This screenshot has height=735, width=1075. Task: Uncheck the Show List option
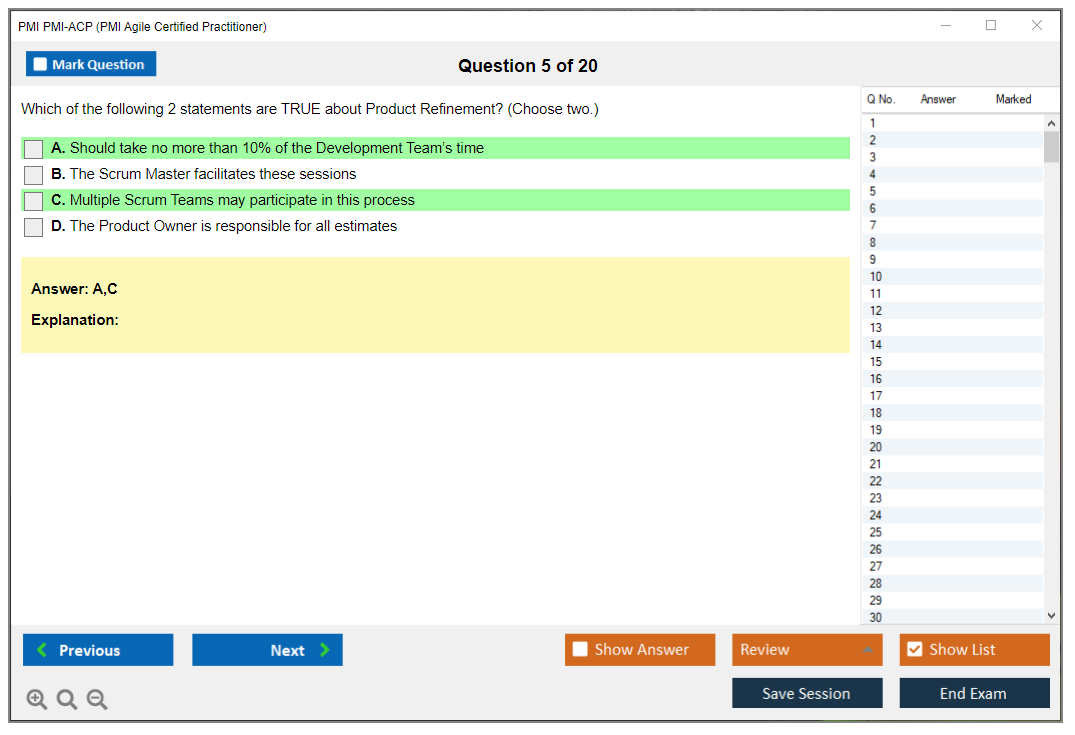[x=914, y=650]
